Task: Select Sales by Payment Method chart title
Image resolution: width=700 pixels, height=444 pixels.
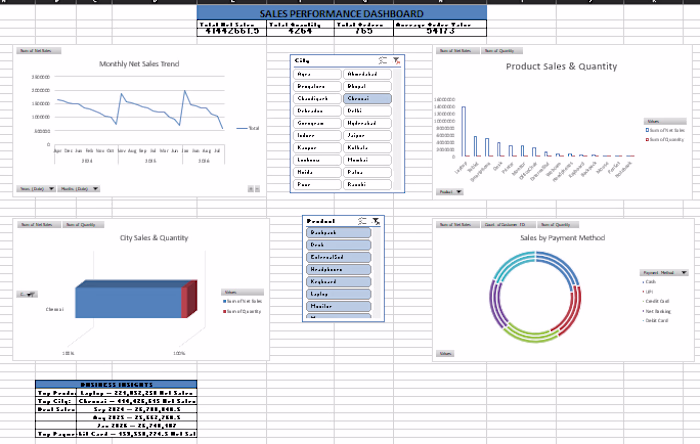Action: tap(562, 238)
